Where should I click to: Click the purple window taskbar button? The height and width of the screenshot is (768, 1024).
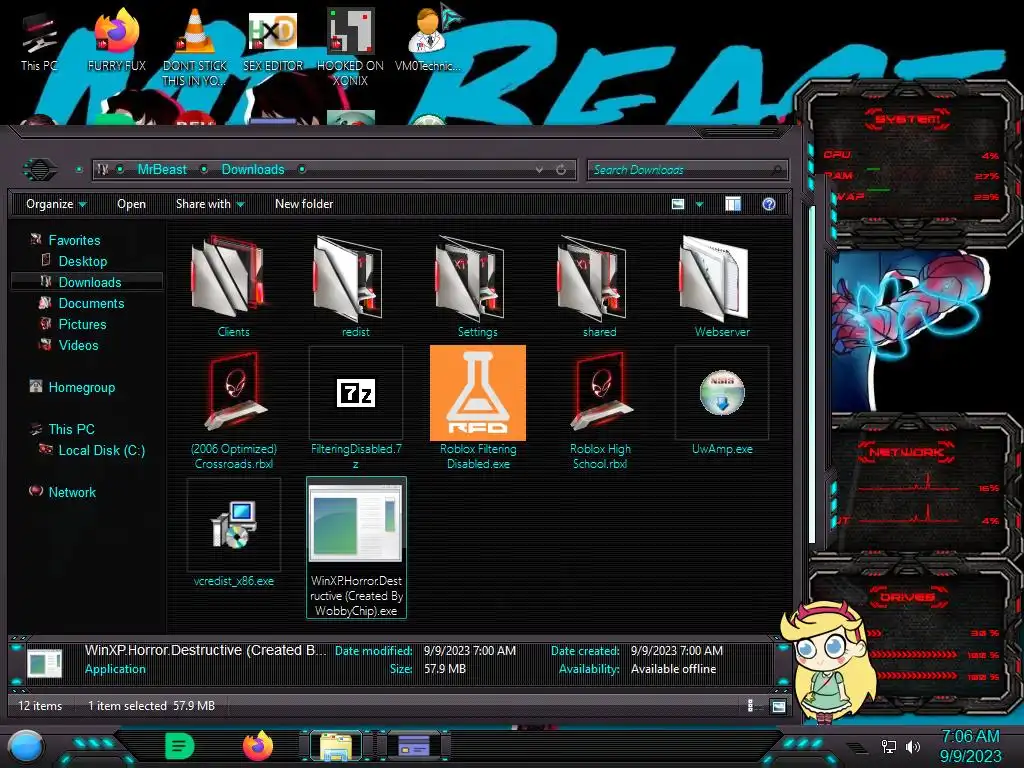point(414,746)
